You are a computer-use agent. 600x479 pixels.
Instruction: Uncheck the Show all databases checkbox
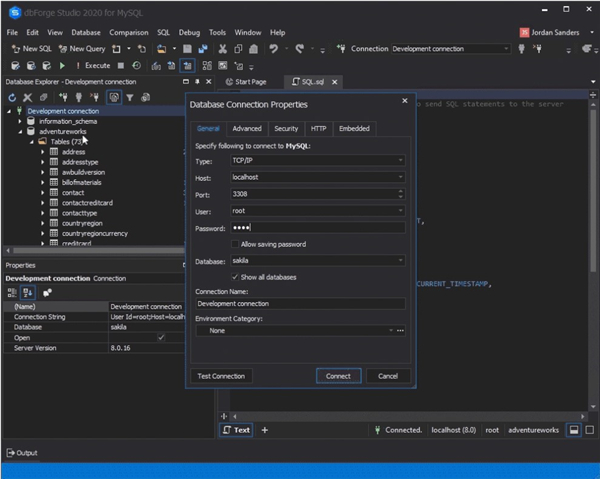click(235, 277)
